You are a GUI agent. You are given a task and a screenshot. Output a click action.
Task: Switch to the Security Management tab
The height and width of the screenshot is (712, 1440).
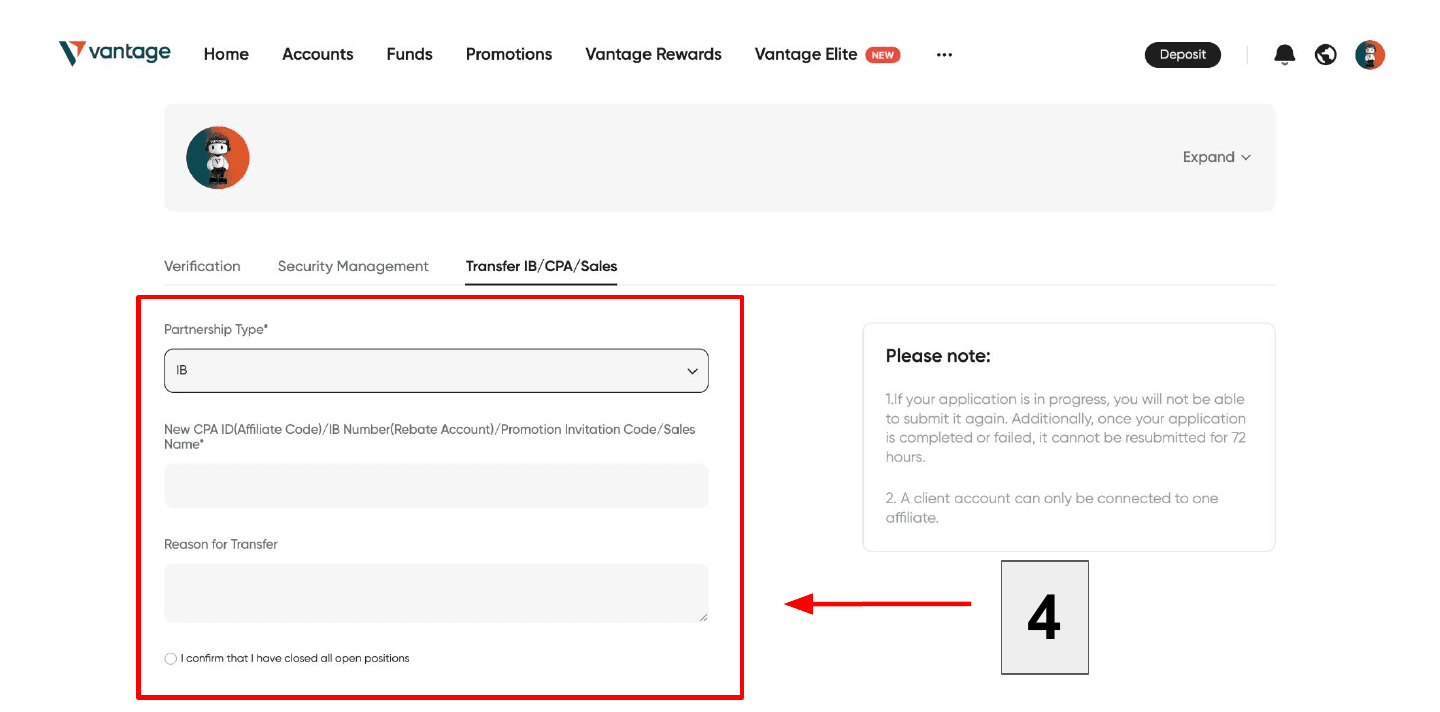coord(353,266)
